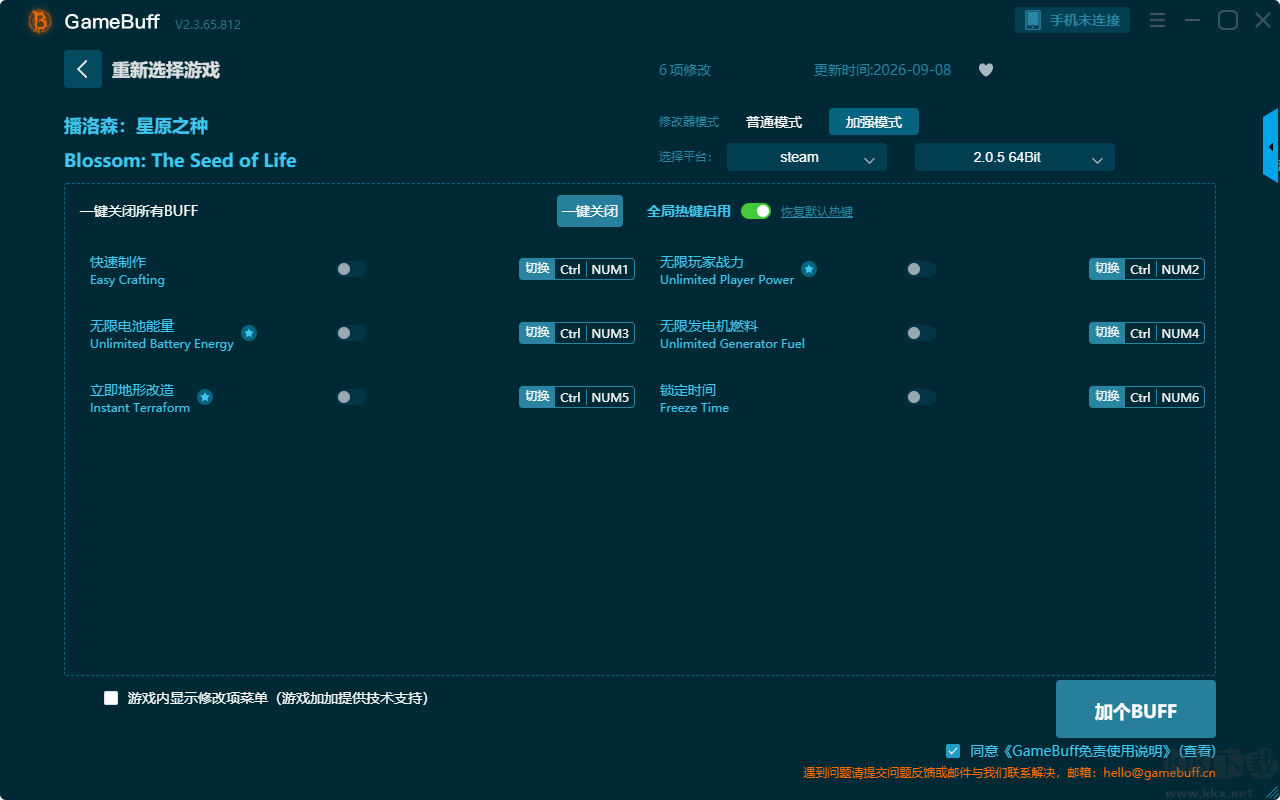
Task: Click the 切换 button for Instant Terraform
Action: click(537, 397)
